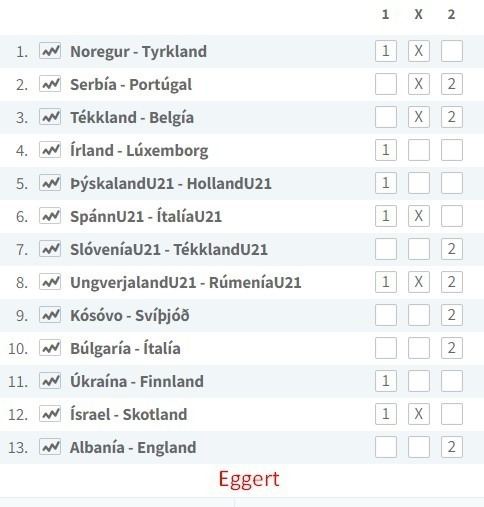Toggle the 2 box for SlóveníaU21 - TékklandU21
Viewport: 484px width, 507px height.
452,249
